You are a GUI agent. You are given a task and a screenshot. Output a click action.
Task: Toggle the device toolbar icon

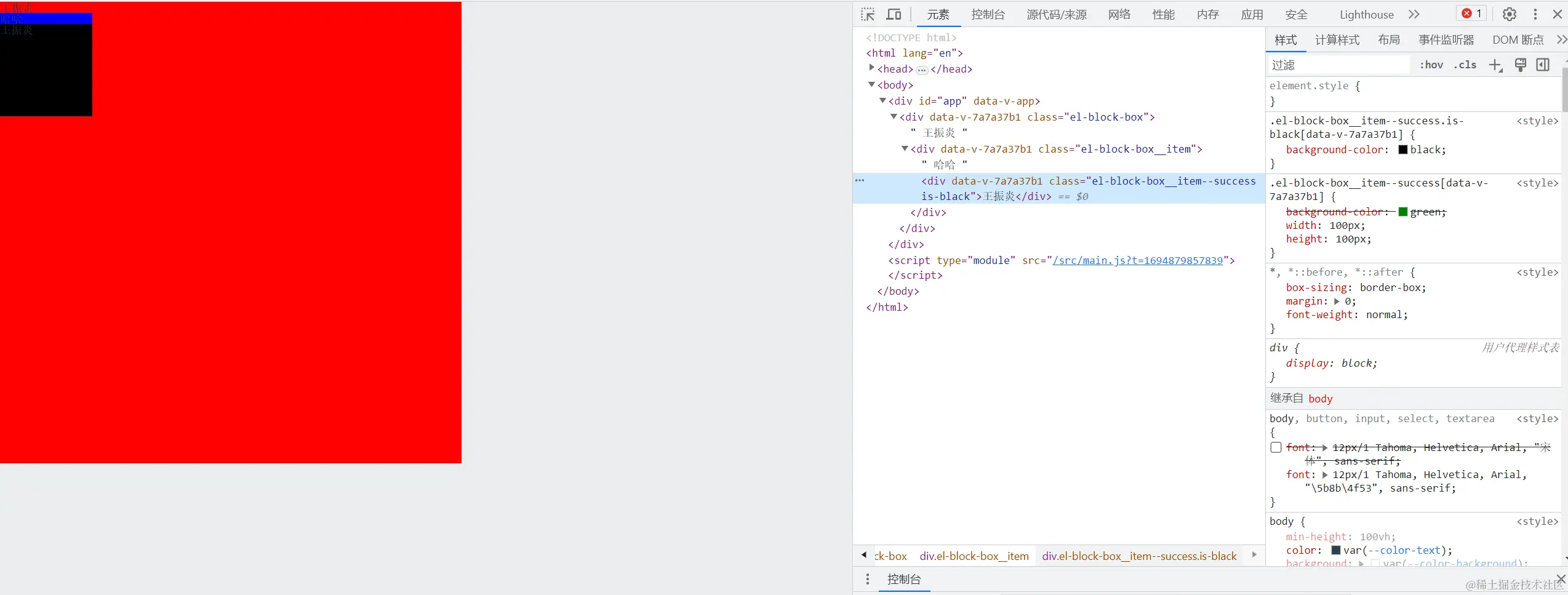[894, 14]
